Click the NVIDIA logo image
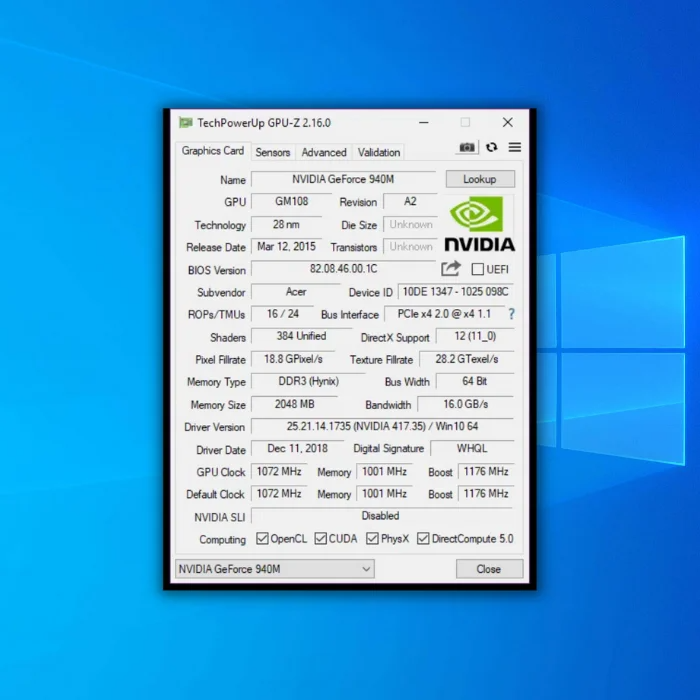This screenshot has height=700, width=700. (x=480, y=223)
